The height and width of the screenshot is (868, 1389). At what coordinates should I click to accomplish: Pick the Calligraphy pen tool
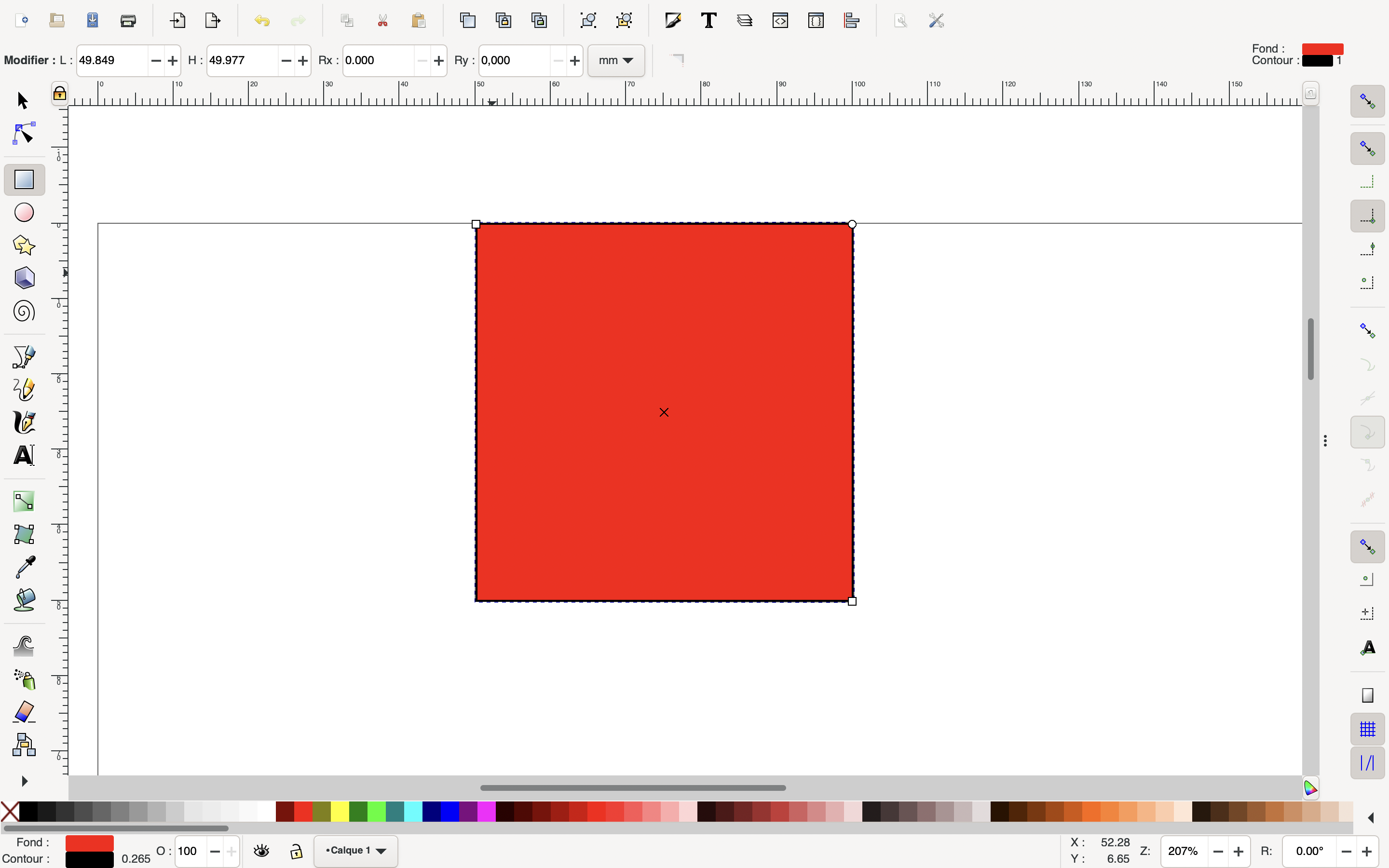pyautogui.click(x=24, y=422)
